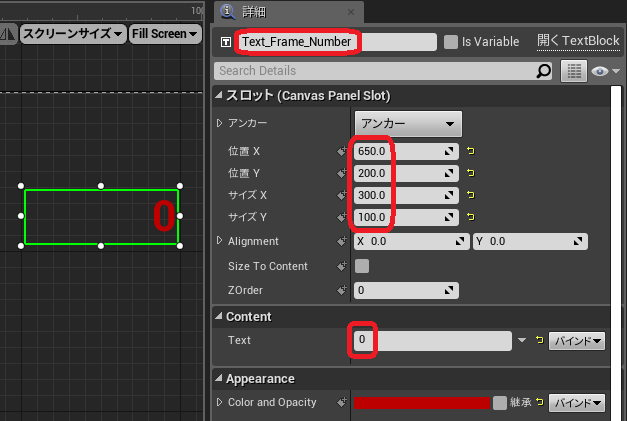Click animation key icon for 位置 X
The width and height of the screenshot is (627, 421).
point(341,151)
